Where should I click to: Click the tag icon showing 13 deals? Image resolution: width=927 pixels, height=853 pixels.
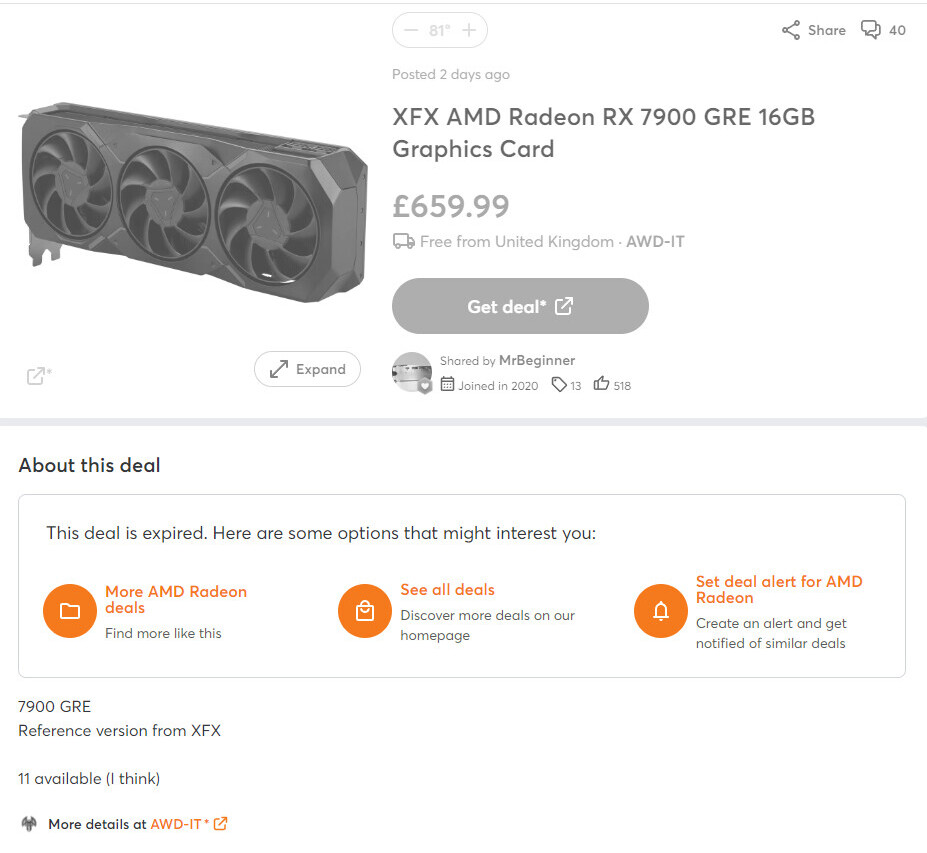pos(559,385)
